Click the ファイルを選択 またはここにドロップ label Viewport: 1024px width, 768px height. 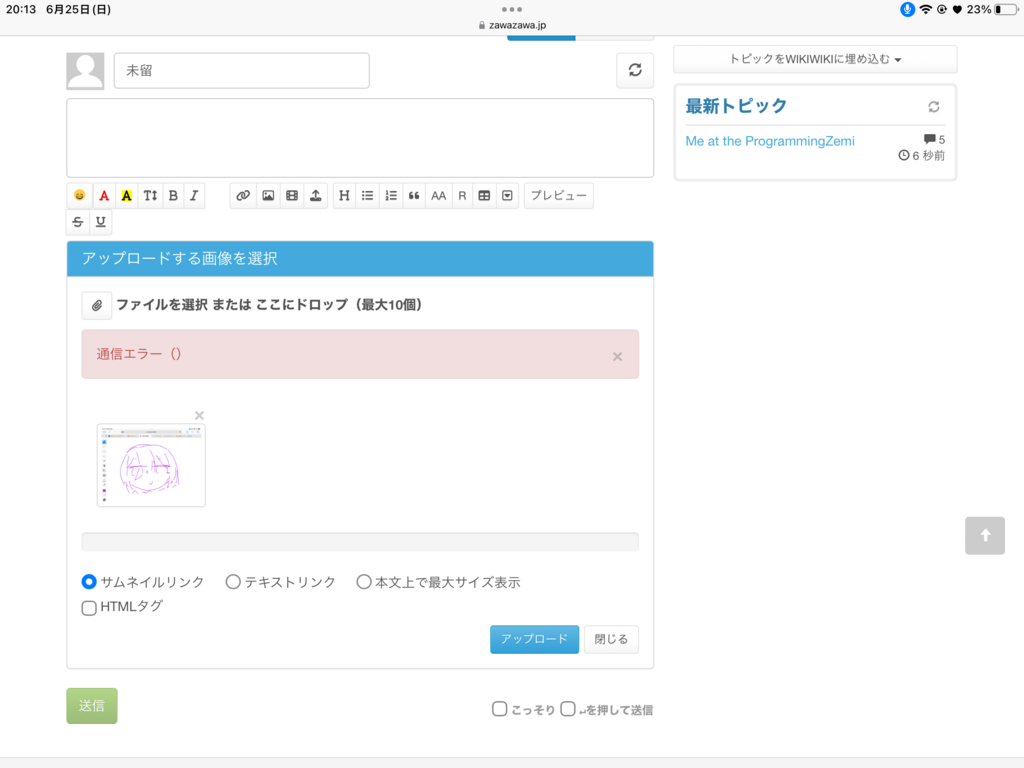(269, 305)
